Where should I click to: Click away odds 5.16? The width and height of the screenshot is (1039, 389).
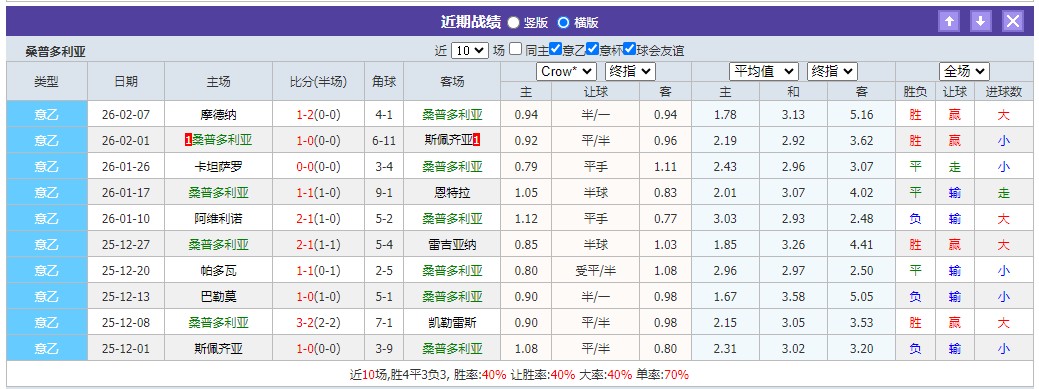click(861, 115)
